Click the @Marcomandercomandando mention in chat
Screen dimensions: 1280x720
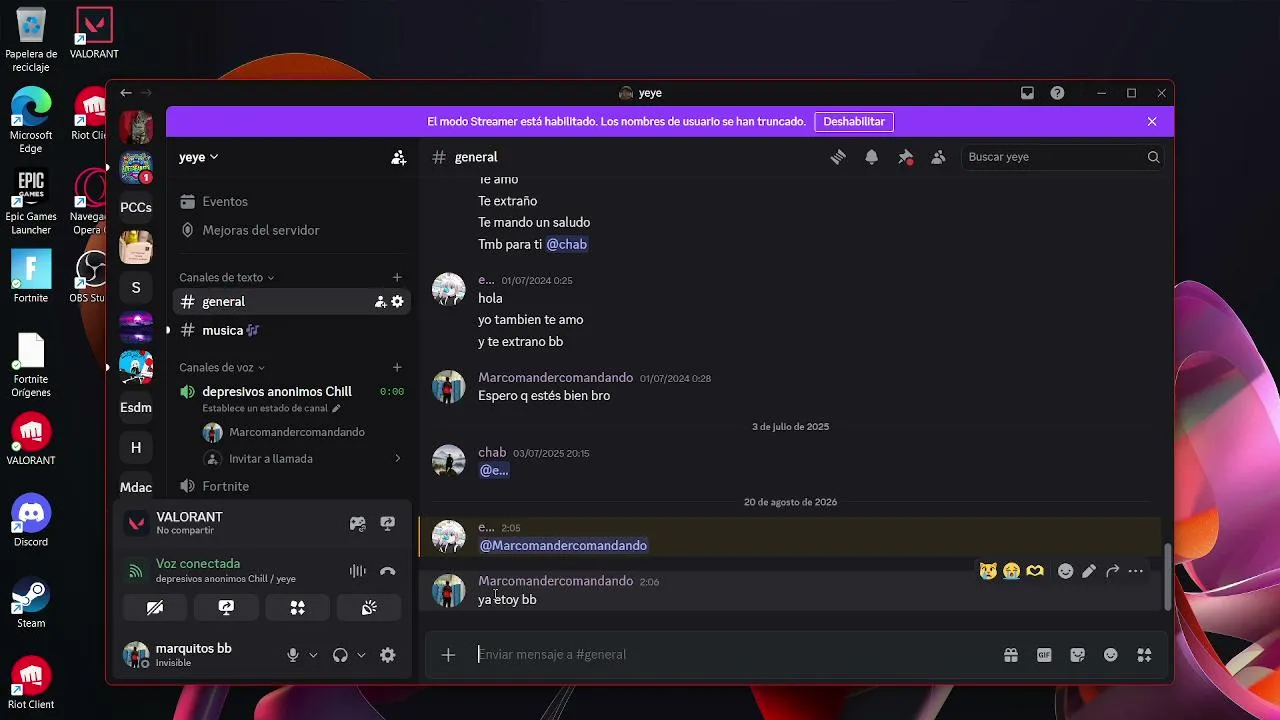click(x=563, y=545)
